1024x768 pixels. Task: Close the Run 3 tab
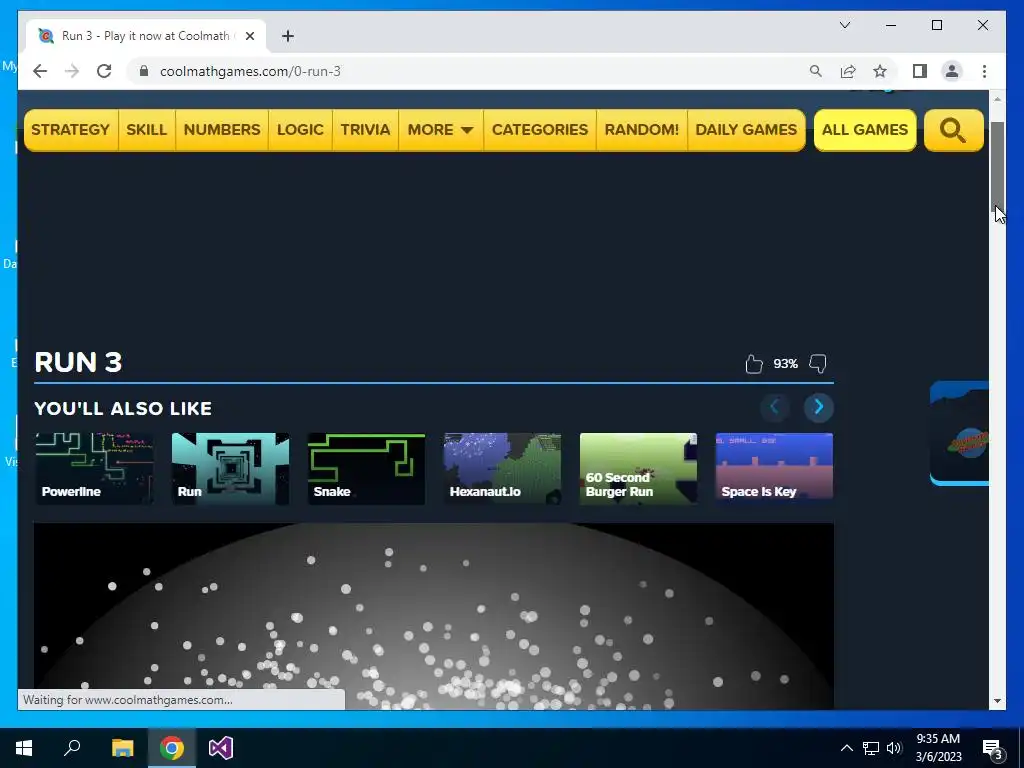coord(249,36)
